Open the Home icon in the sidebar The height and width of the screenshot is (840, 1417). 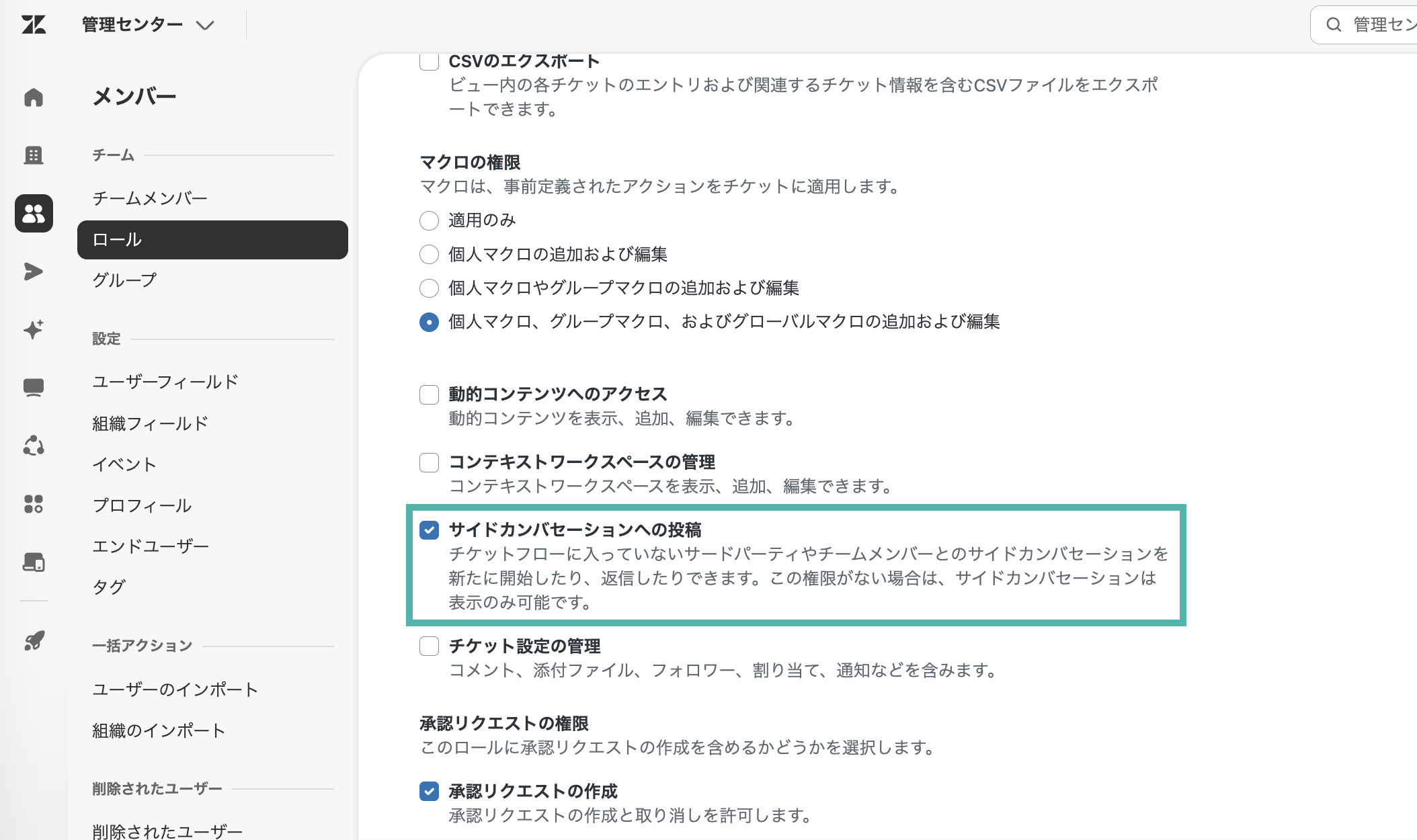(x=34, y=97)
